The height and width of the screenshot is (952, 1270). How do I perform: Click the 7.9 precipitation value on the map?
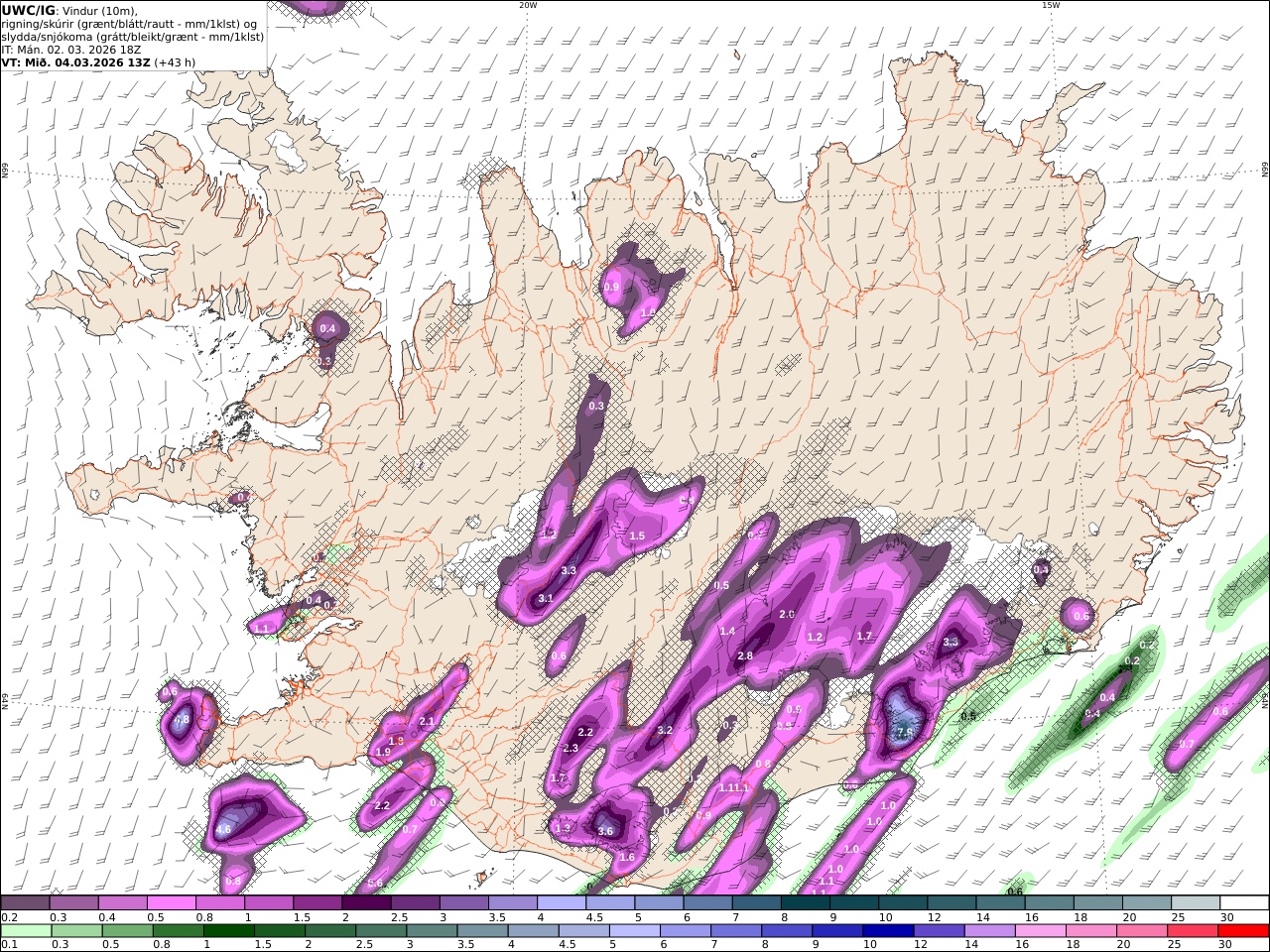(905, 733)
